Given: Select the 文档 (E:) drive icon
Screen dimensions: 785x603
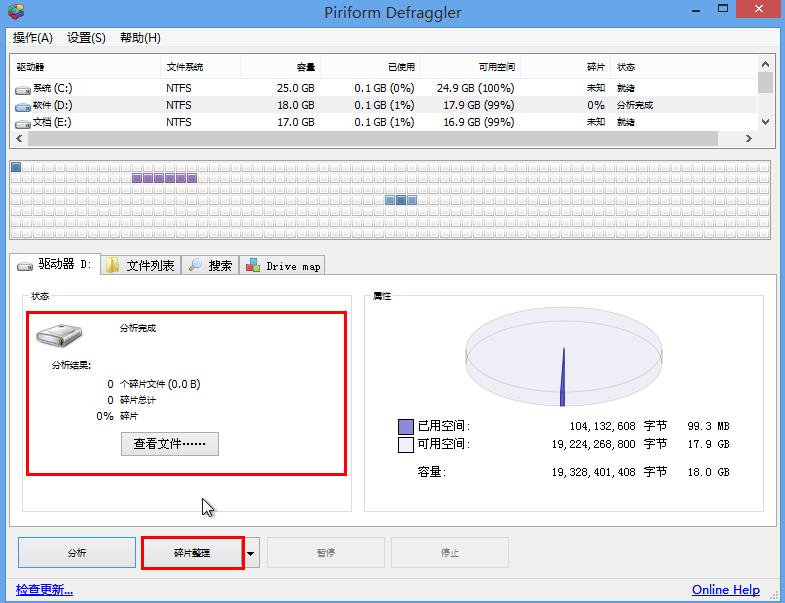Looking at the screenshot, I should pyautogui.click(x=23, y=124).
